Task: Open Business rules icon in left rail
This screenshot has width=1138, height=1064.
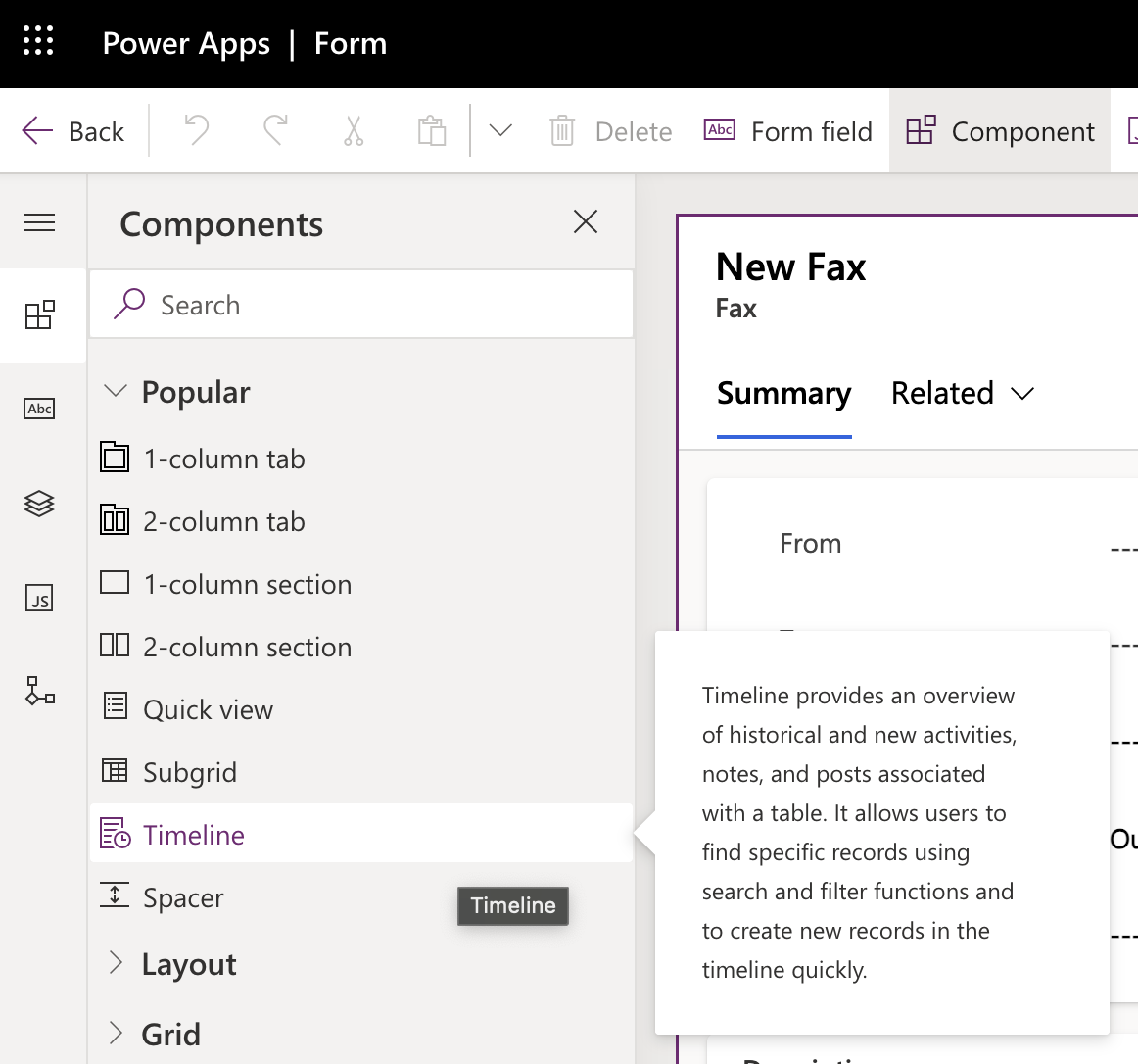Action: point(39,692)
